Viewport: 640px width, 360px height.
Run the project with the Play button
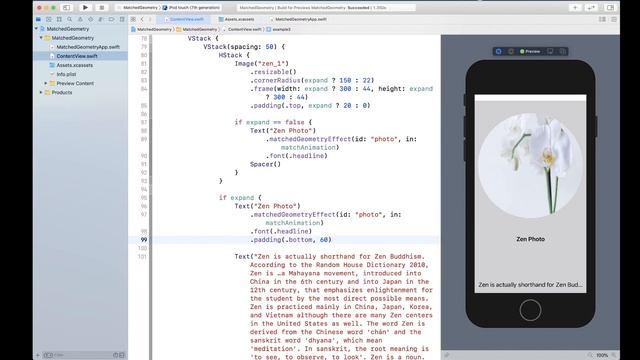(85, 7)
